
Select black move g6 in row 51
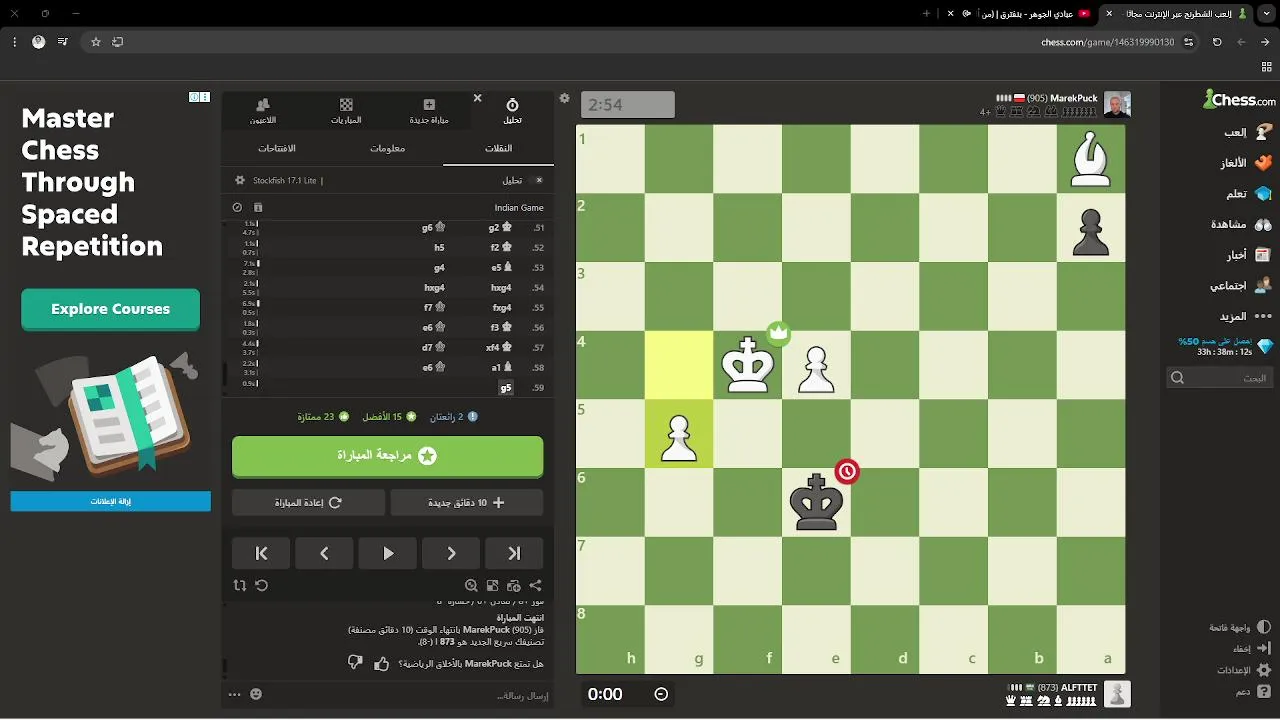(x=433, y=228)
